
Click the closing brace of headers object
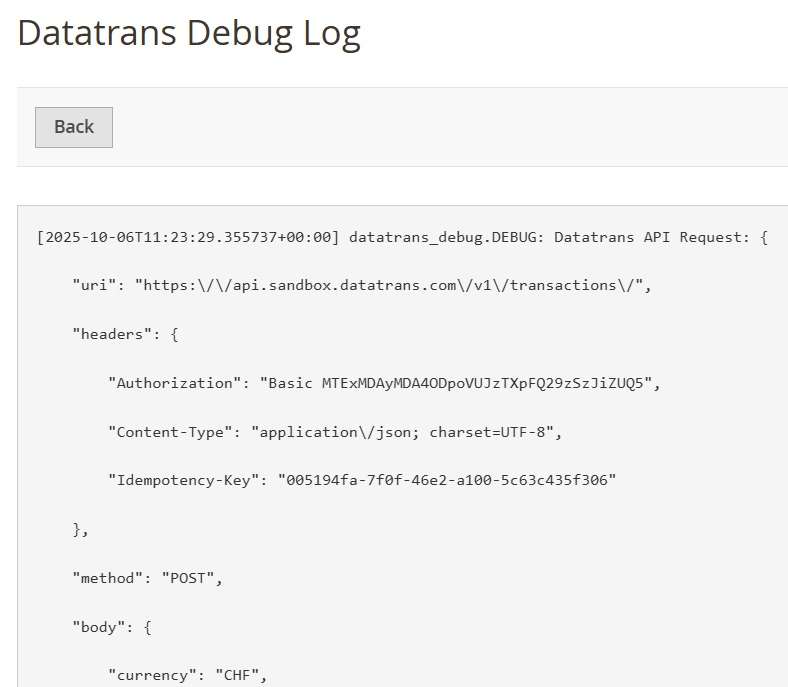click(77, 530)
